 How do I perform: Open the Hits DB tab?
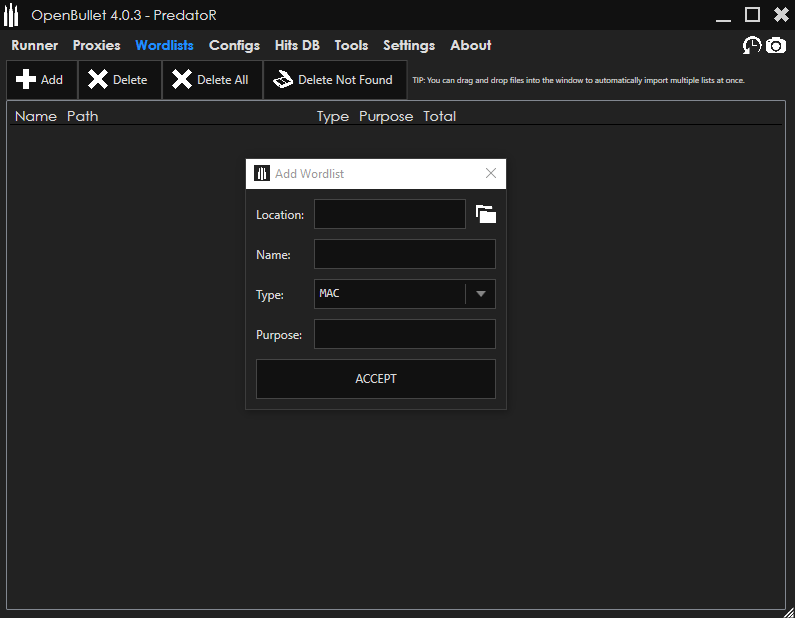297,45
